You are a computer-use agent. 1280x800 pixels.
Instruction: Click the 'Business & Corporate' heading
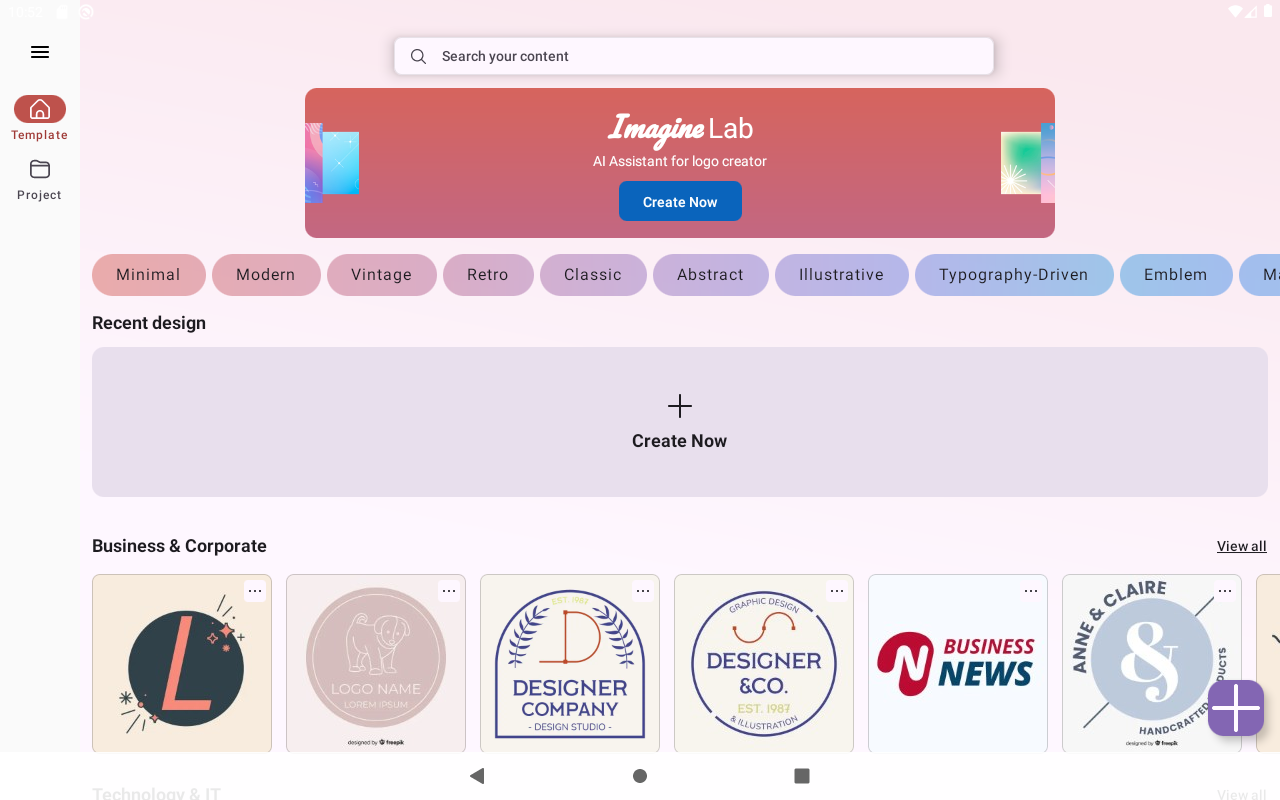point(179,546)
